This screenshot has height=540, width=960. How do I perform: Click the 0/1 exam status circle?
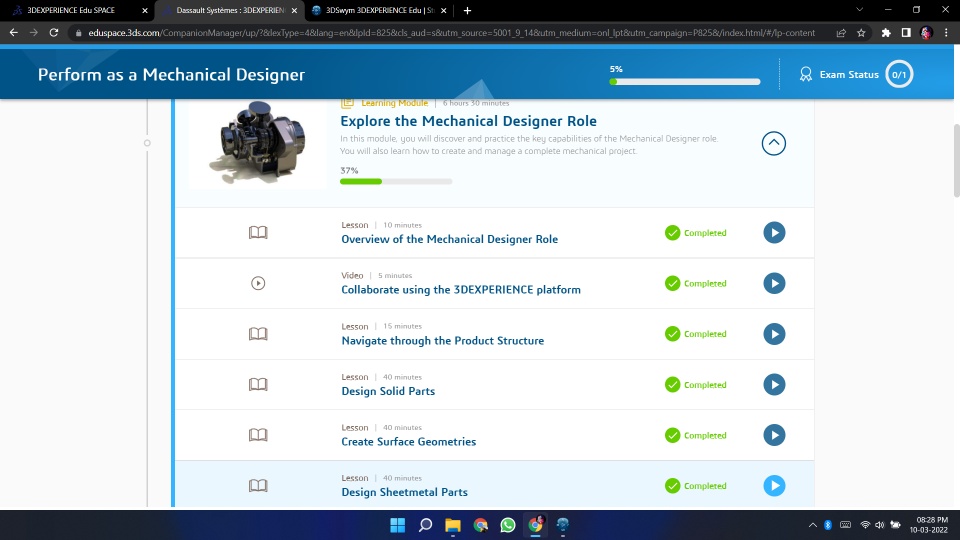pos(899,75)
